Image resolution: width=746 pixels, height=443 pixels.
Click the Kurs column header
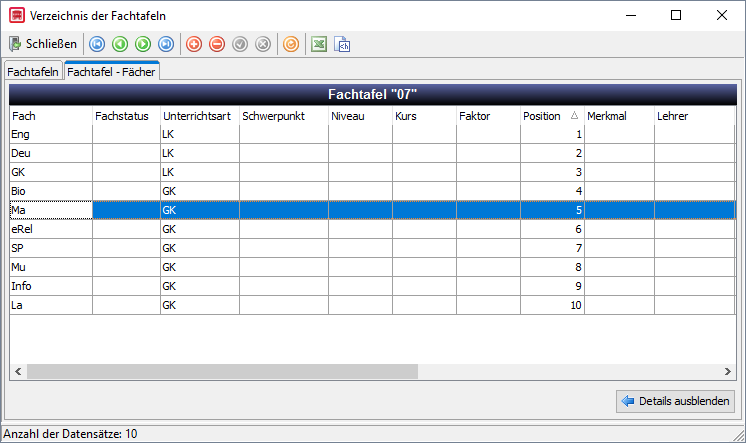(x=424, y=116)
